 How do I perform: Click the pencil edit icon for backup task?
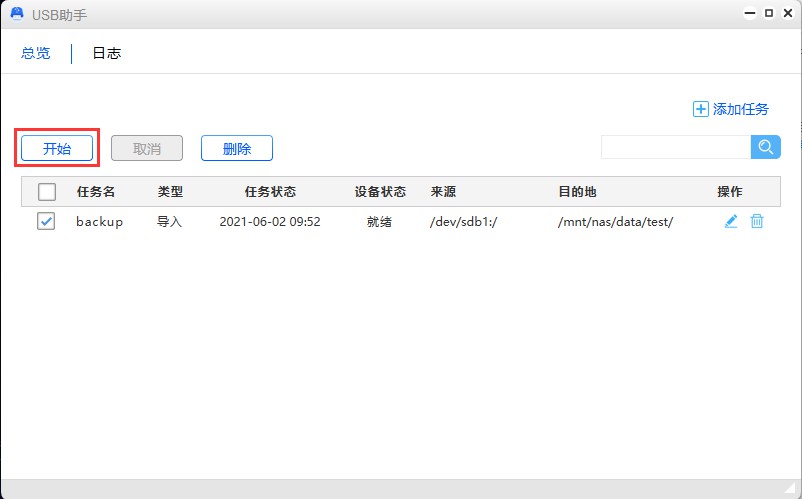pyautogui.click(x=731, y=221)
